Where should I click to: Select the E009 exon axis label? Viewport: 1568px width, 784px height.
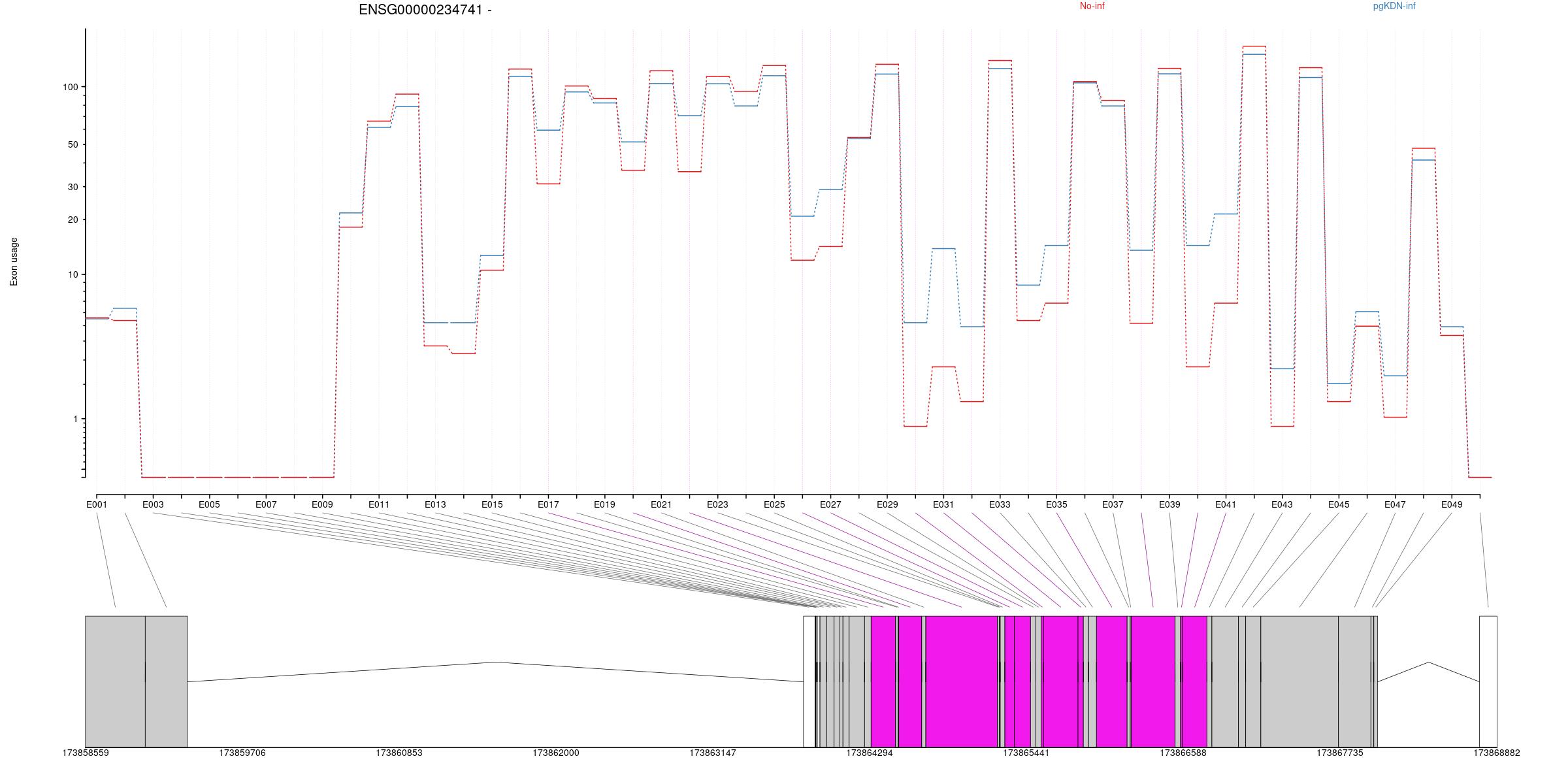[x=322, y=504]
